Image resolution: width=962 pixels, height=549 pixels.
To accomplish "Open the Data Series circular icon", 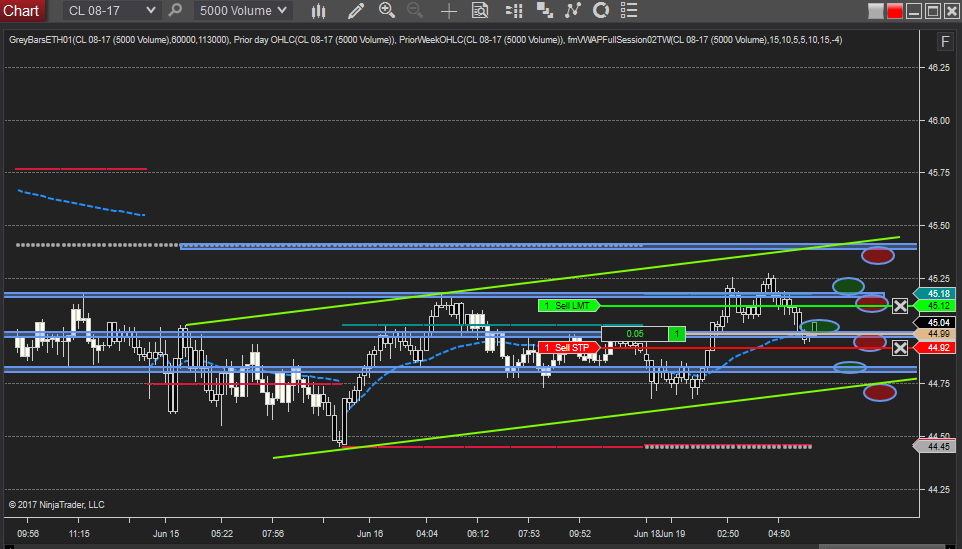I will [601, 10].
